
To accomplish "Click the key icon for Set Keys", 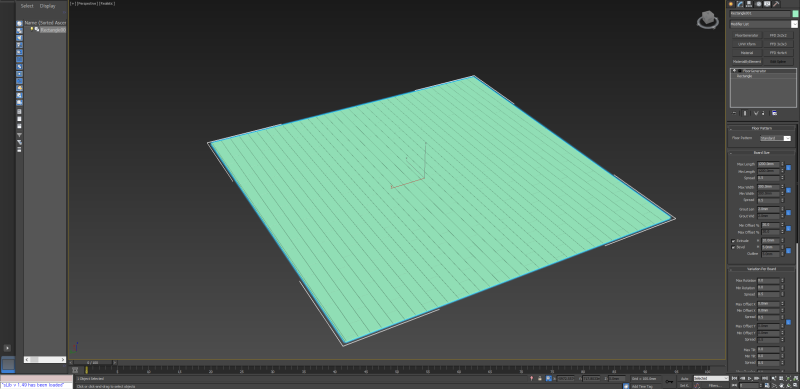I will 669,381.
